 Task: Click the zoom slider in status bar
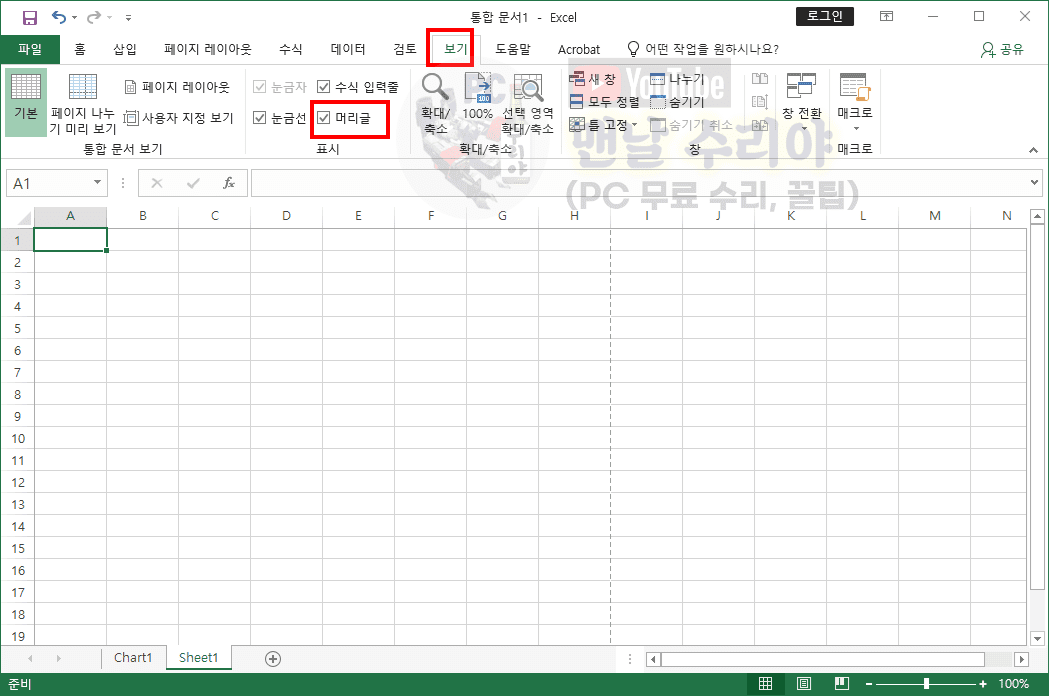pyautogui.click(x=926, y=684)
